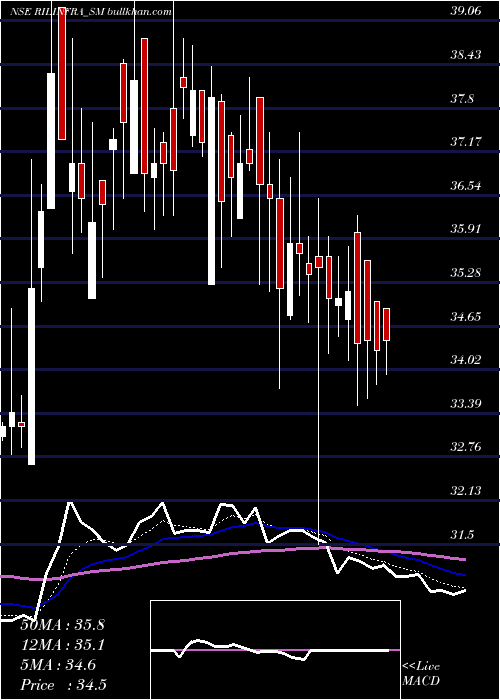Click the 35.91 price axis value

pyautogui.click(x=466, y=229)
